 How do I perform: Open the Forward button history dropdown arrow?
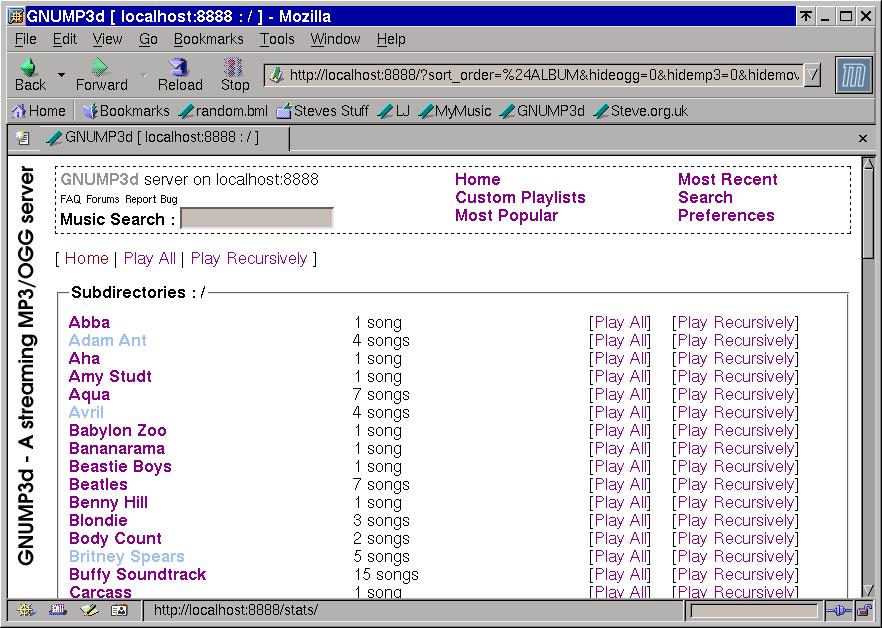(x=141, y=75)
